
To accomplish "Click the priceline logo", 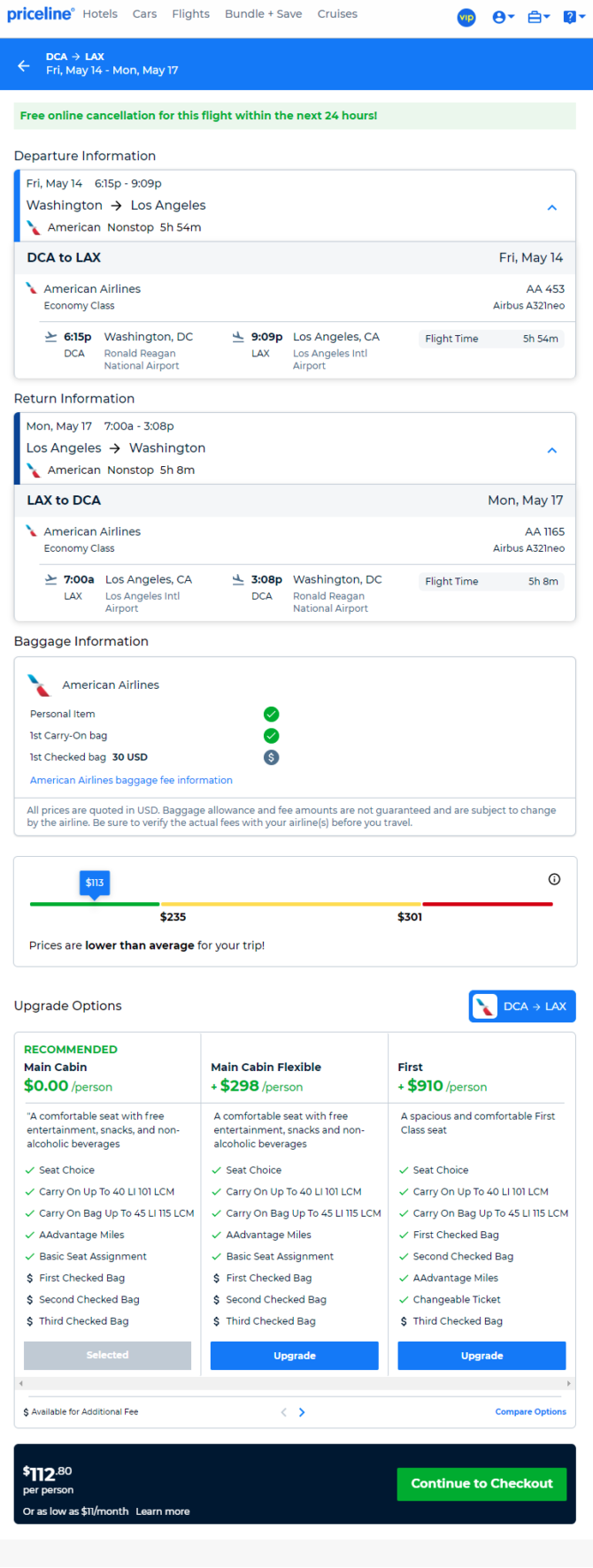I will click(x=41, y=14).
